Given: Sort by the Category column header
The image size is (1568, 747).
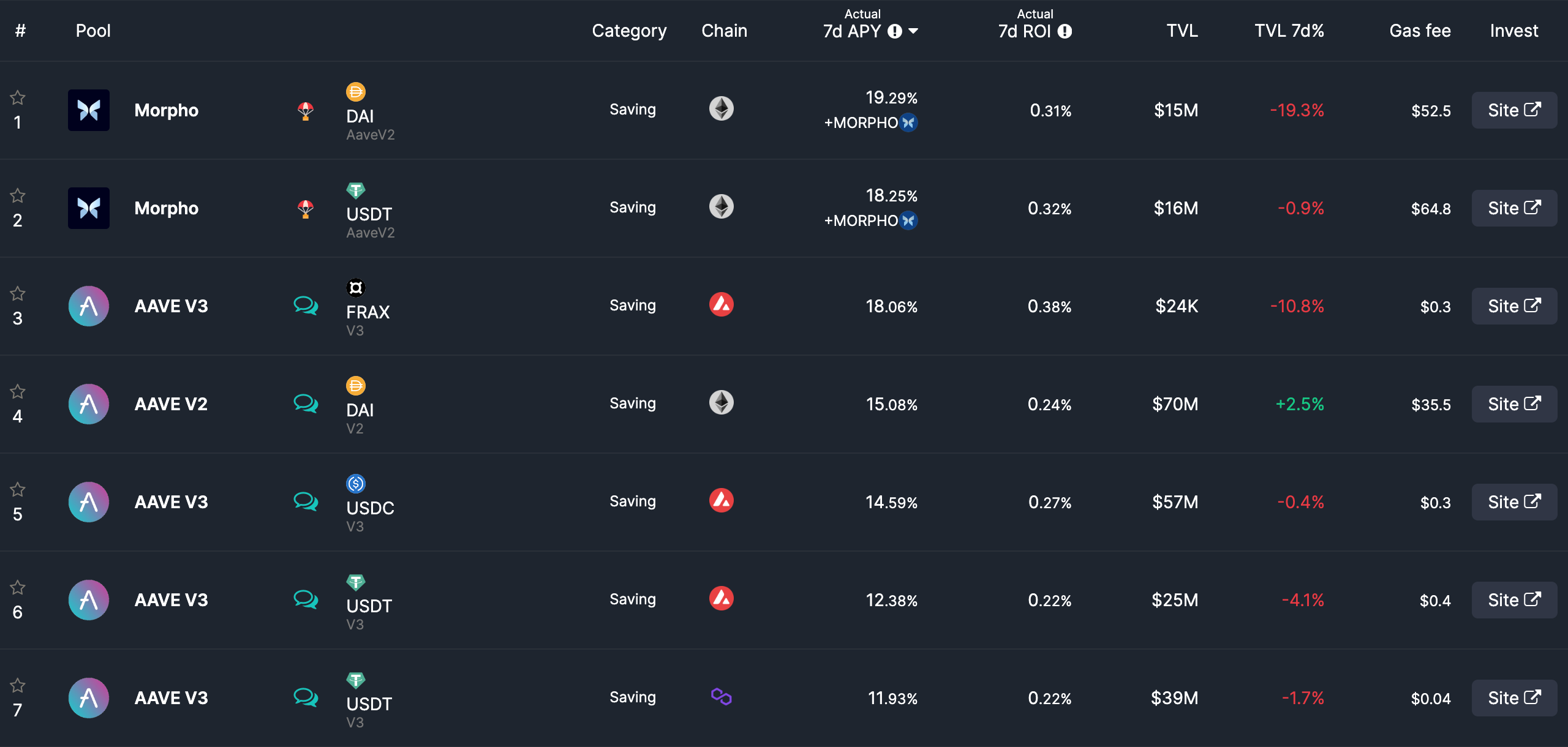Looking at the screenshot, I should 629,31.
